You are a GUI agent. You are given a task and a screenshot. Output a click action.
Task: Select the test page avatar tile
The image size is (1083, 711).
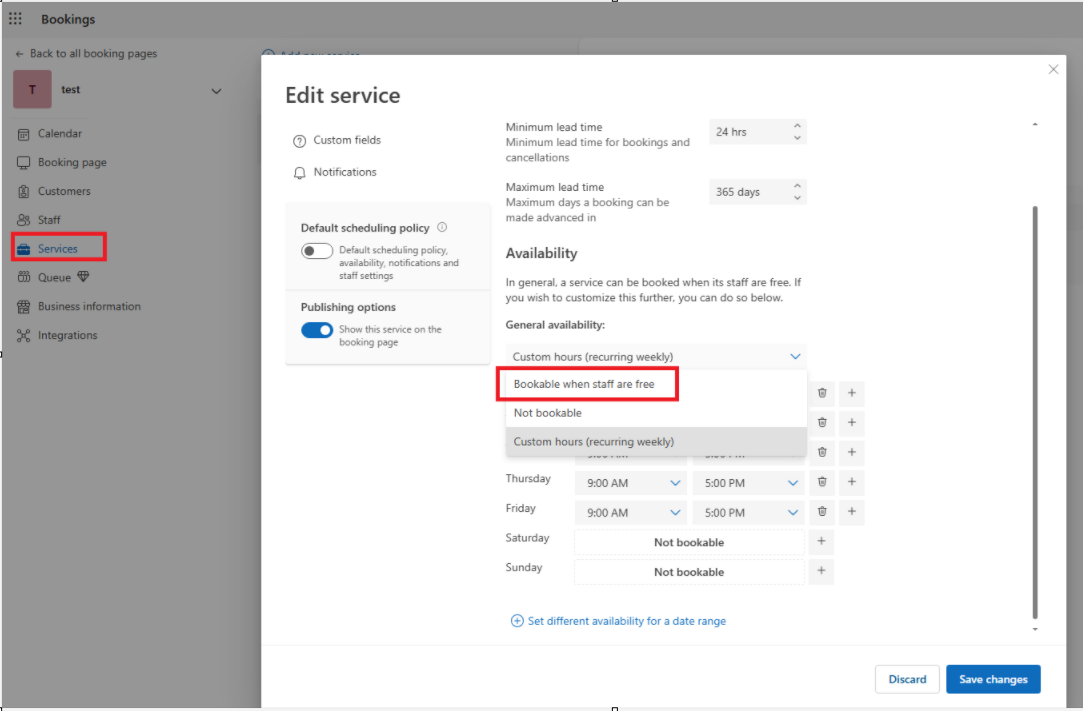[32, 89]
